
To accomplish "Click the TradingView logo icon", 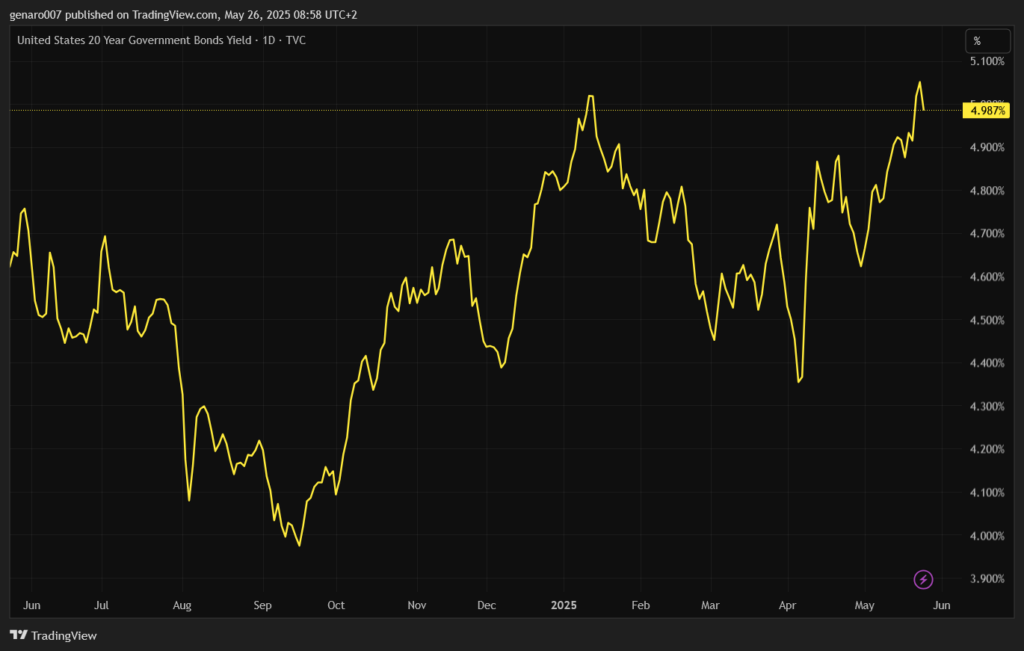I will click(x=18, y=635).
